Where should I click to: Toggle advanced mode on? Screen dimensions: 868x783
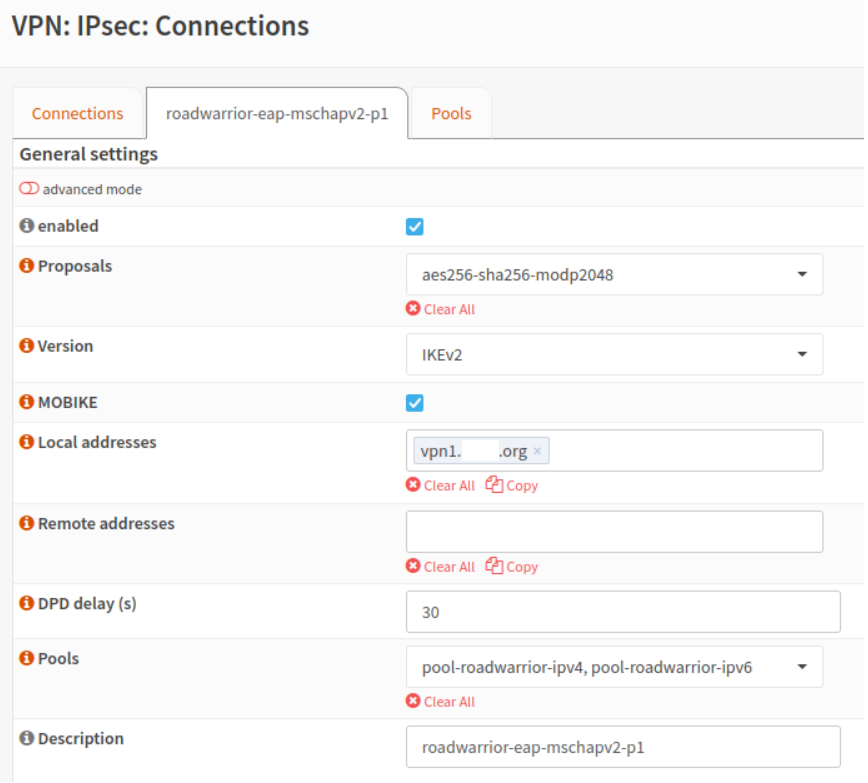(28, 188)
